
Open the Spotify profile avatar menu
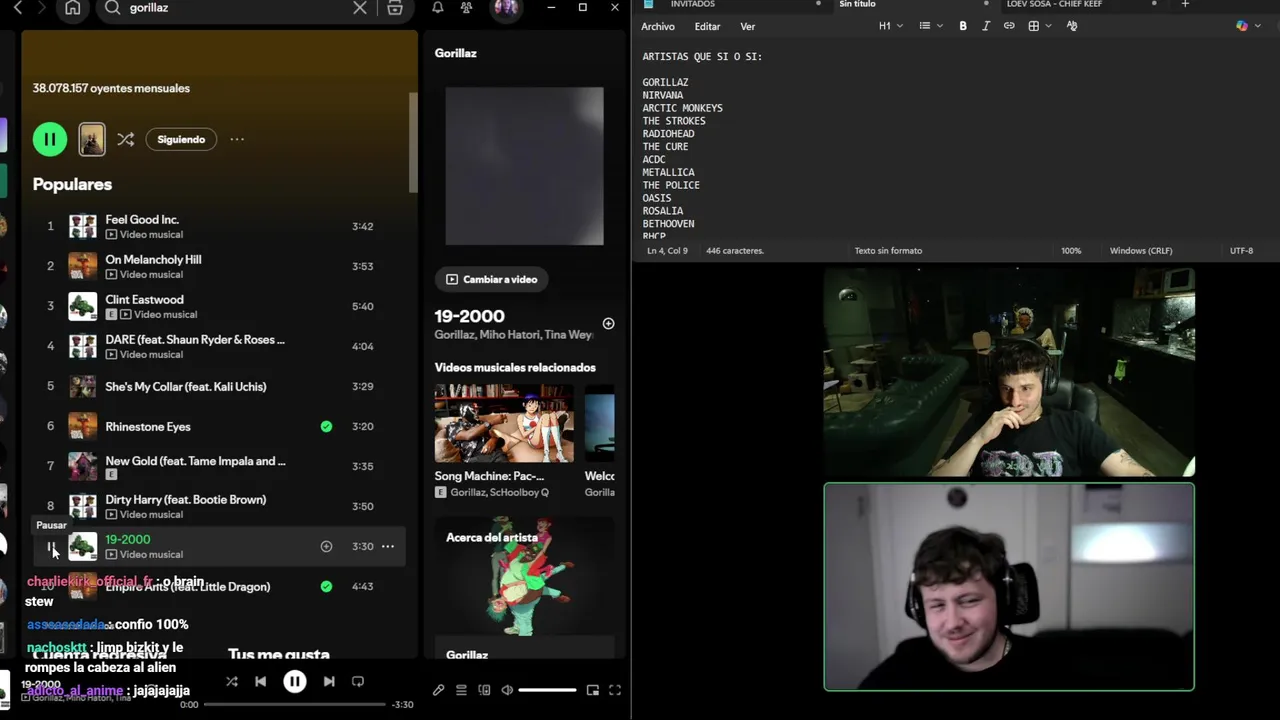click(506, 8)
